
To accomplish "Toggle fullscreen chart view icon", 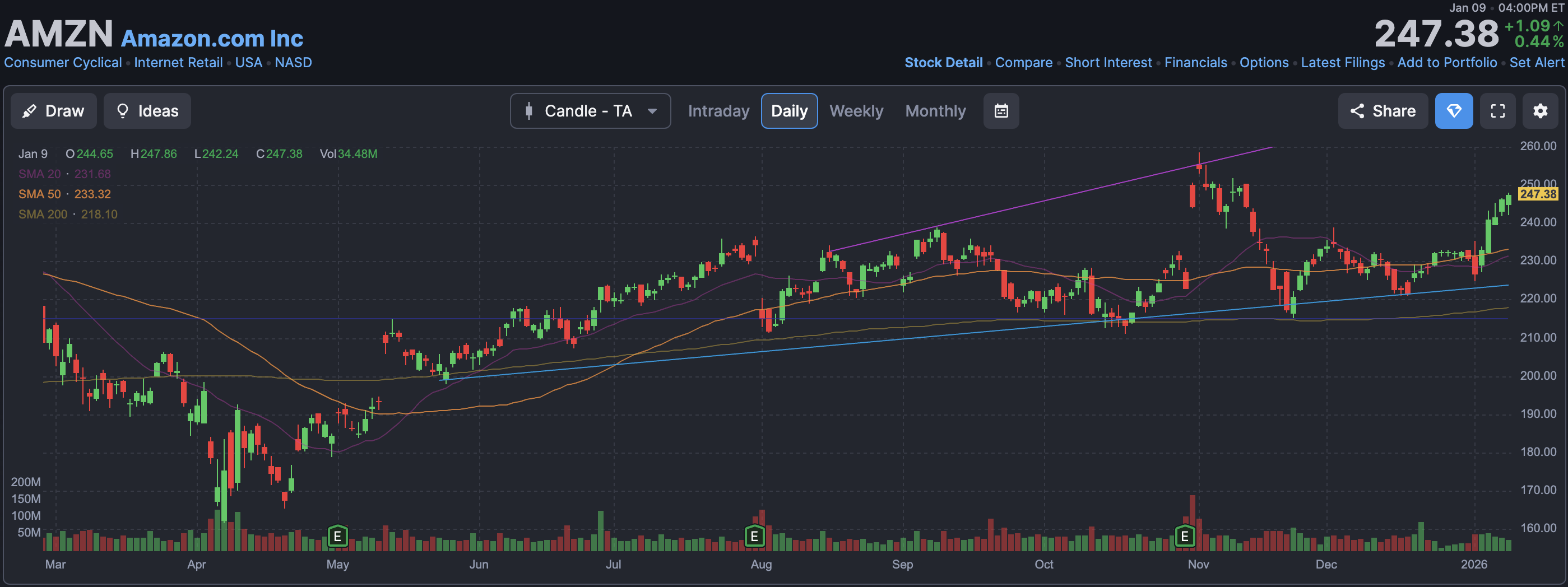I will pyautogui.click(x=1498, y=111).
